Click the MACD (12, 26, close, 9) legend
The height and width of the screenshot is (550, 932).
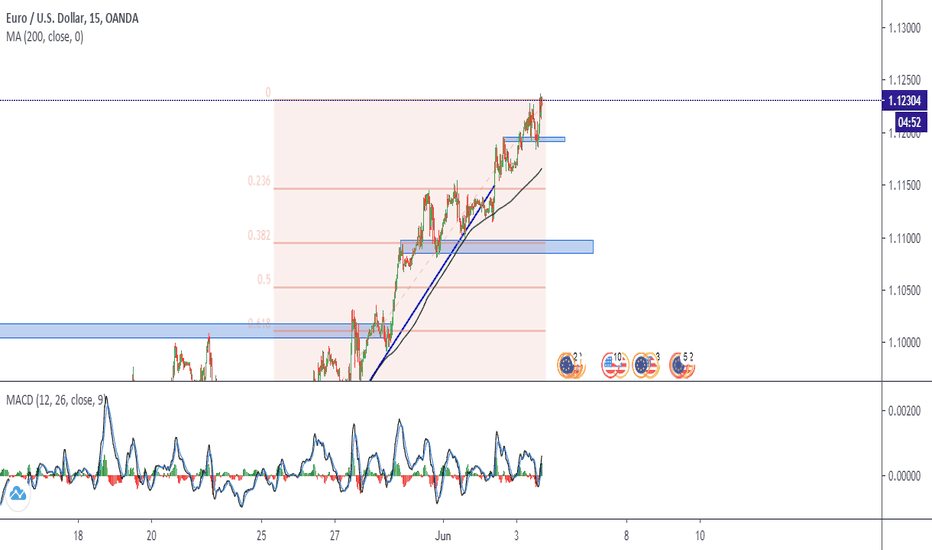[55, 400]
